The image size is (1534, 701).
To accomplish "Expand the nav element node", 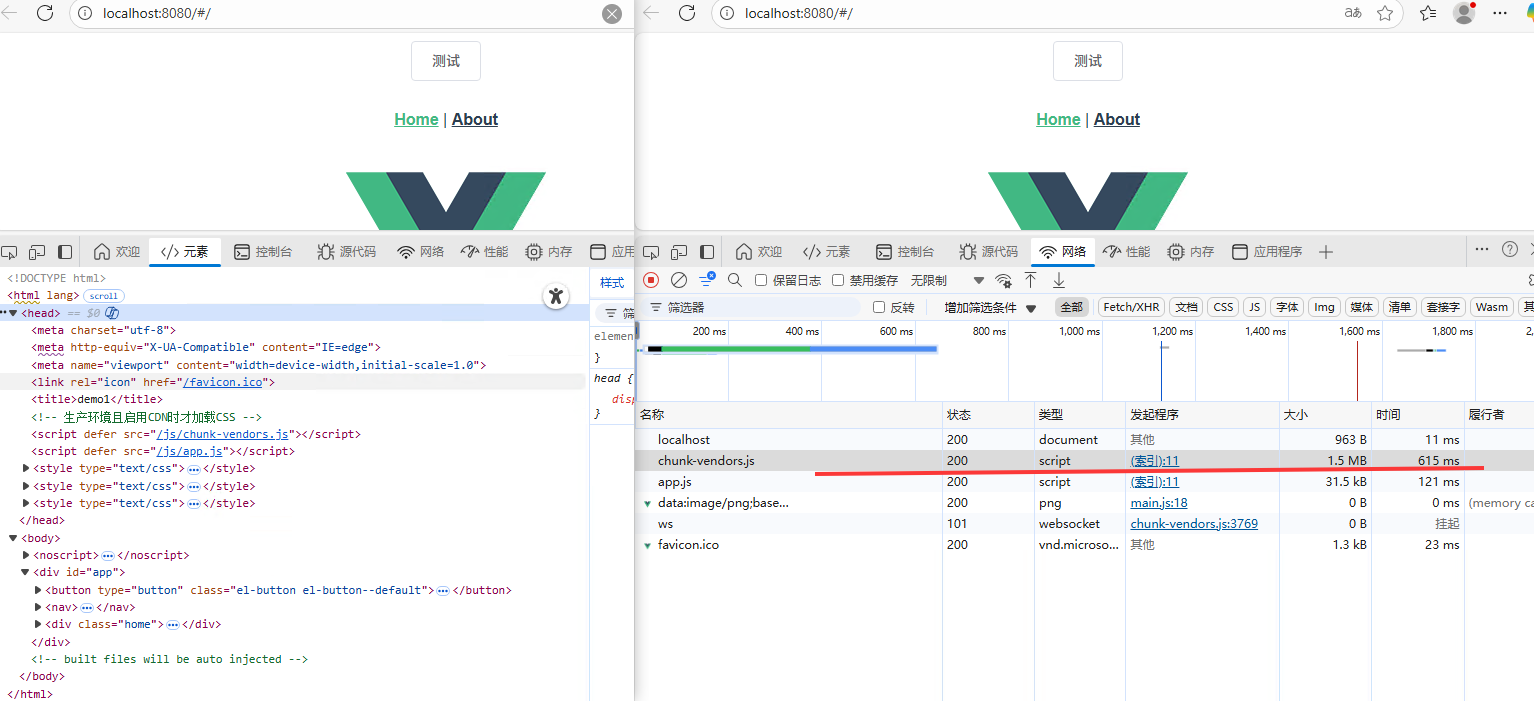I will point(38,607).
